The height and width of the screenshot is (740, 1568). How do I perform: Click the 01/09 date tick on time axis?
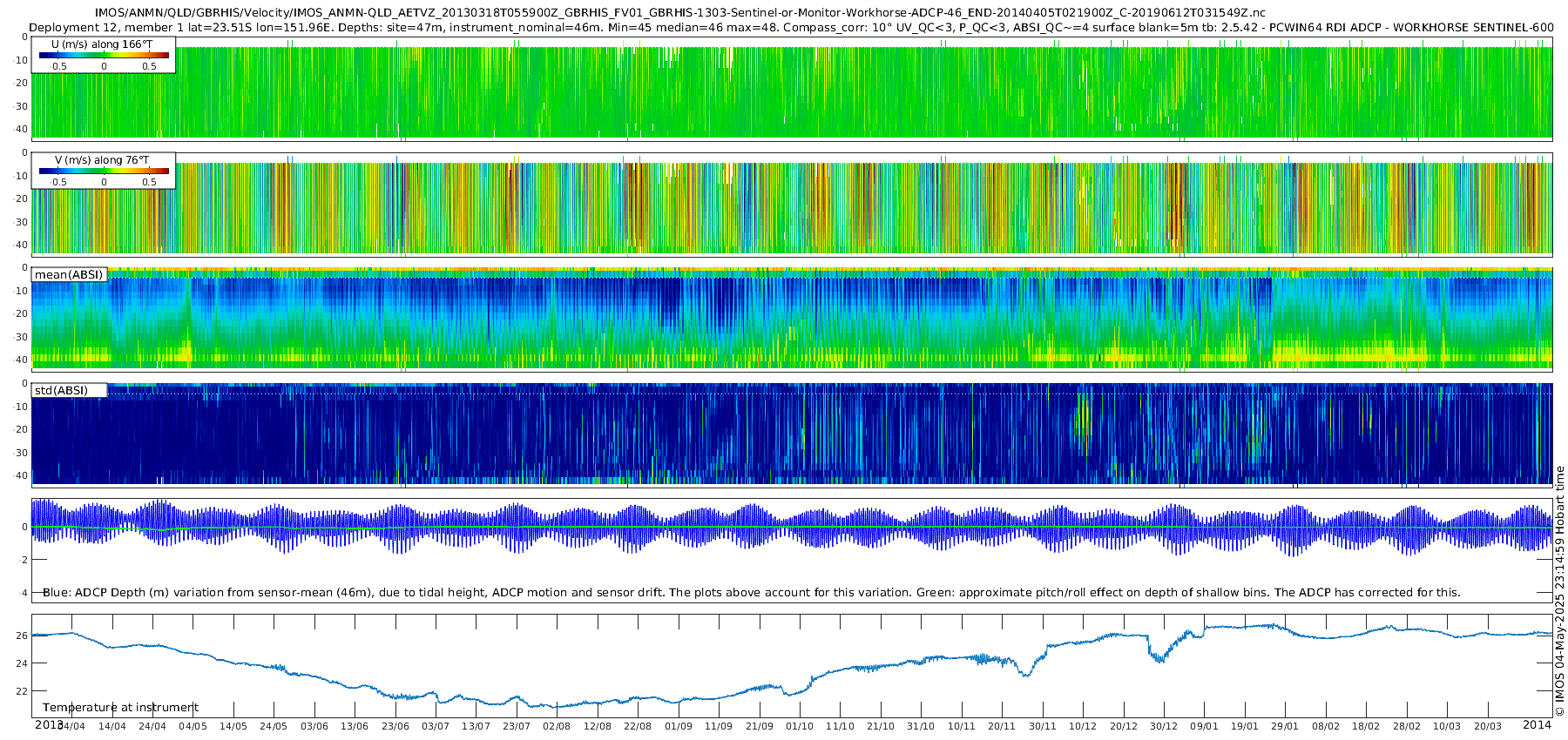[x=679, y=726]
